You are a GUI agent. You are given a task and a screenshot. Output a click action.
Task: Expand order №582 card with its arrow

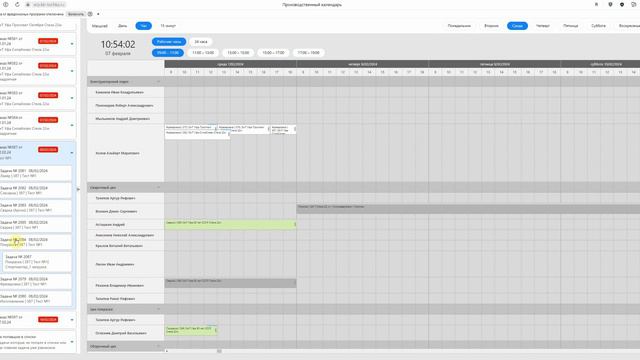point(72,71)
